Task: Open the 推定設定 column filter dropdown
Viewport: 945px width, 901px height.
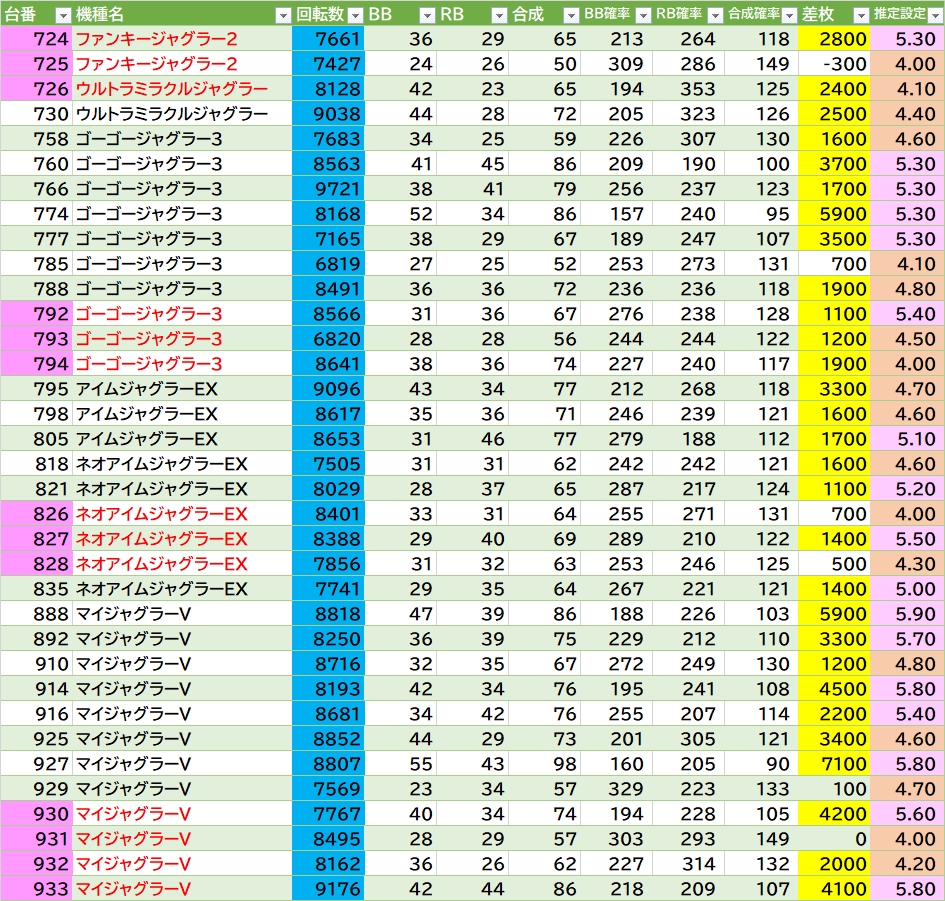Action: 933,15
